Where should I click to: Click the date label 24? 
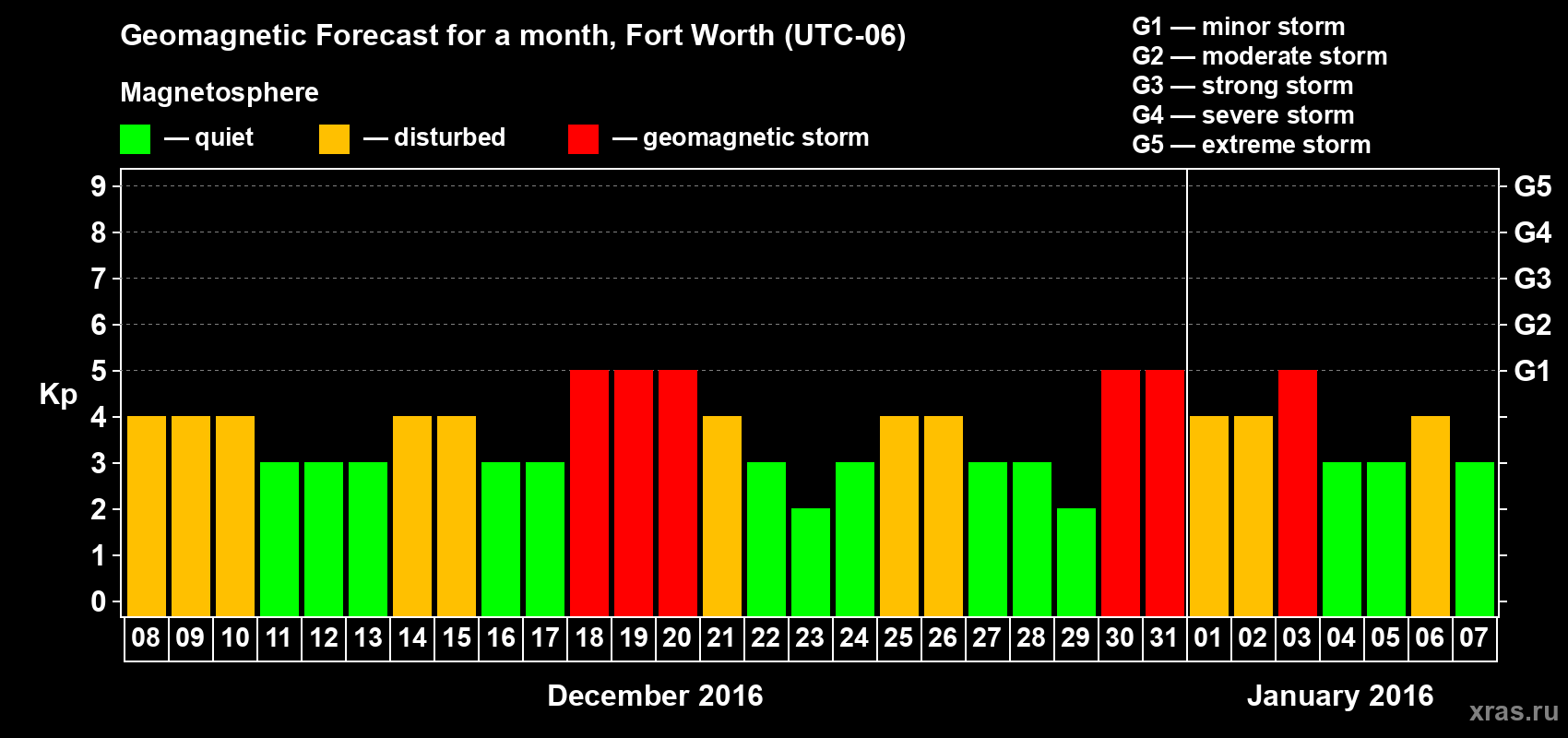tap(854, 637)
